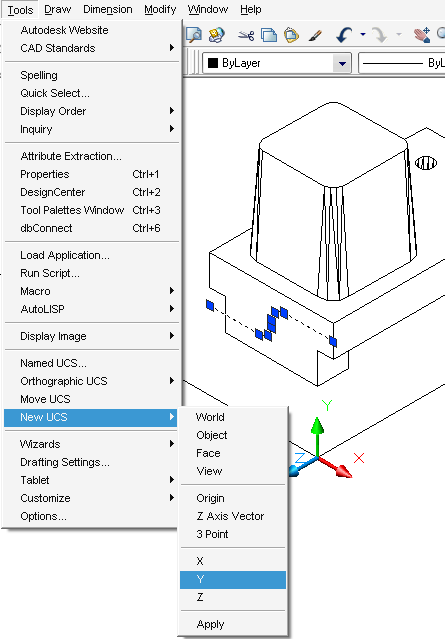The width and height of the screenshot is (445, 639).
Task: Open the Undo history dropdown arrow
Action: (x=363, y=35)
